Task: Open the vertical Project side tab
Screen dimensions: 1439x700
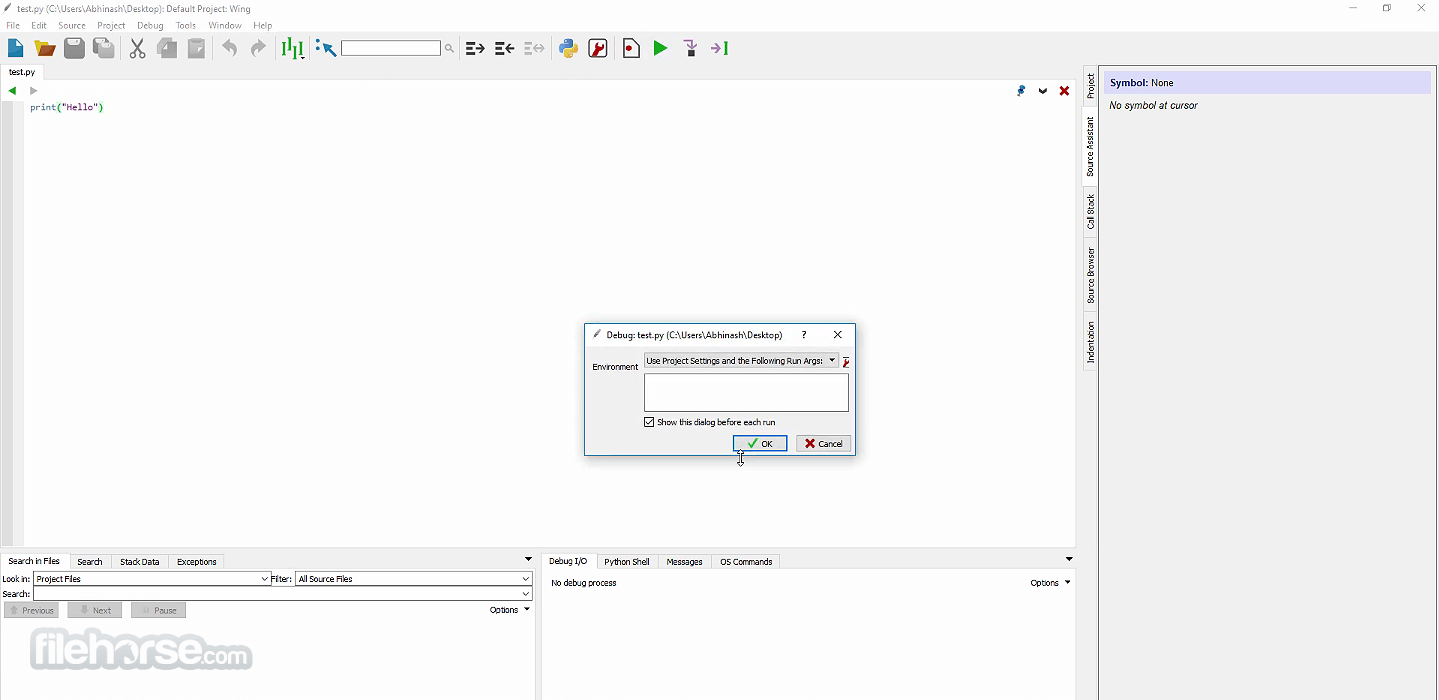Action: pyautogui.click(x=1091, y=86)
